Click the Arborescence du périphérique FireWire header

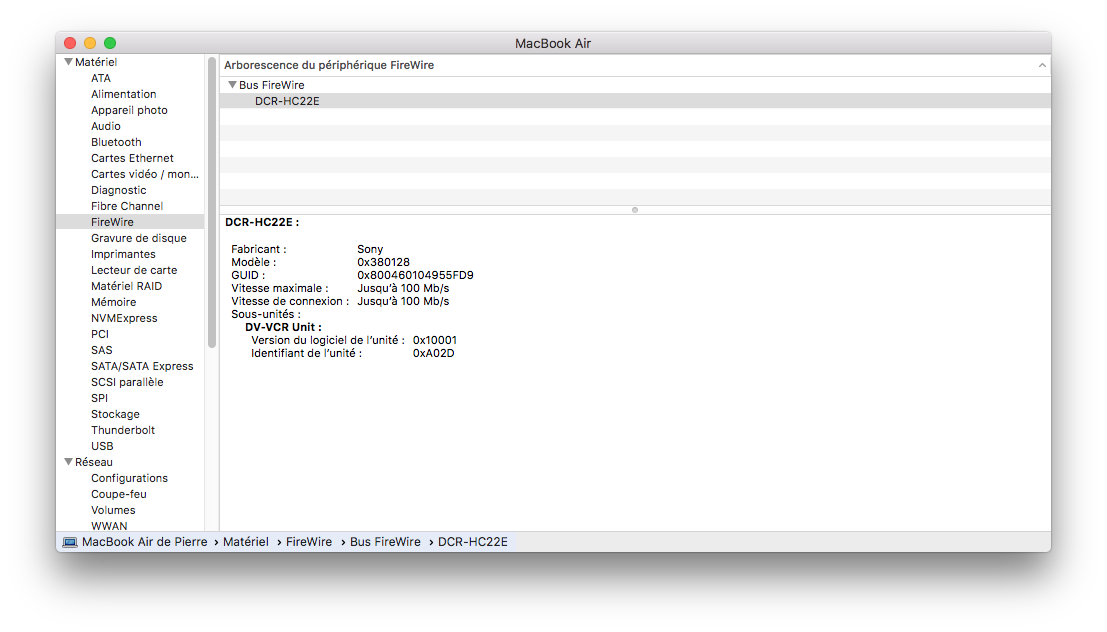click(x=329, y=65)
